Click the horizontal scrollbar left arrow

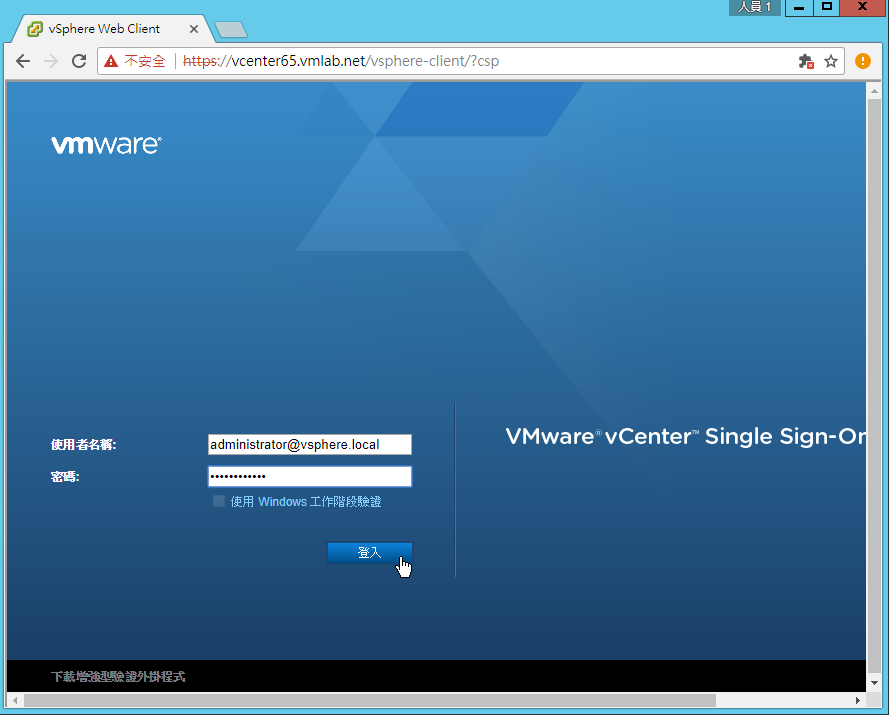click(x=15, y=700)
